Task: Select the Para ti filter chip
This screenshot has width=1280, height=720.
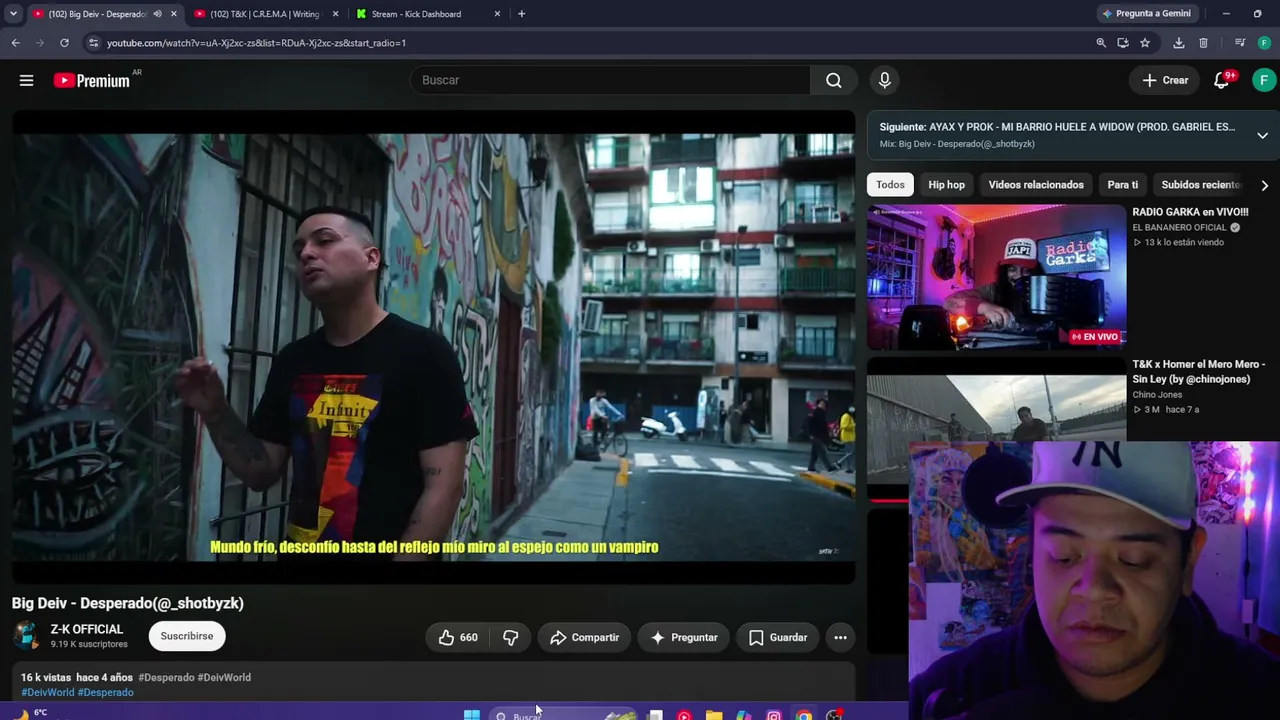Action: click(x=1123, y=185)
